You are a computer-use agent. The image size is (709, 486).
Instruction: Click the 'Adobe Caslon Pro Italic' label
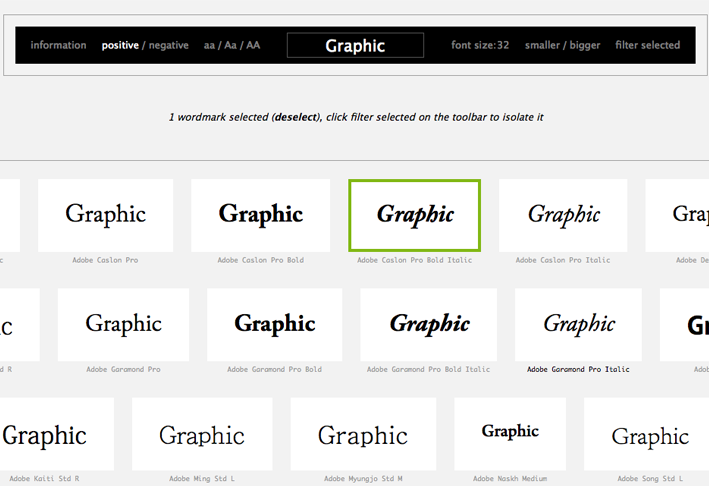coord(563,260)
